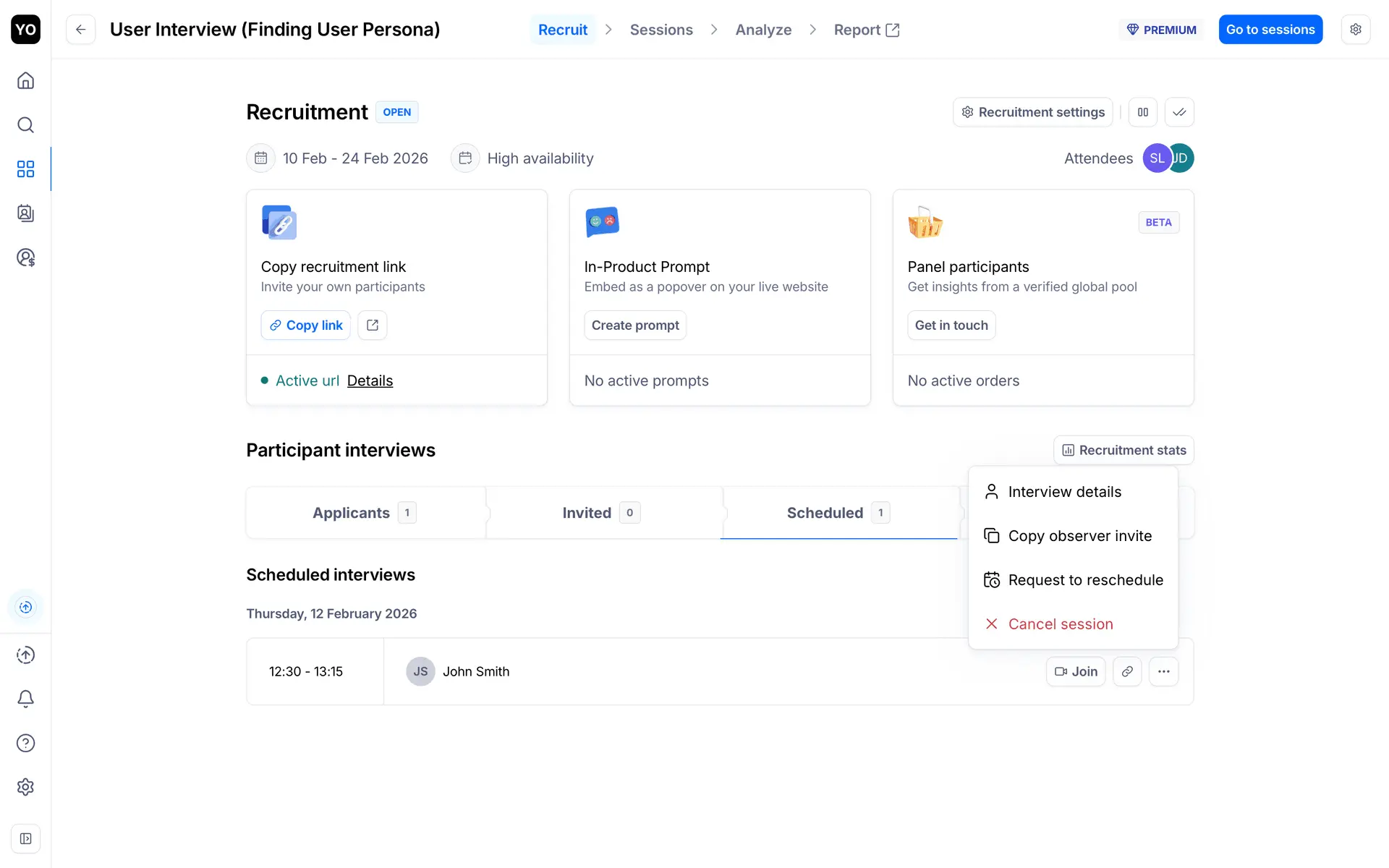Viewport: 1389px width, 868px height.
Task: Mark recruitment complete with double-check icon
Action: (1179, 112)
